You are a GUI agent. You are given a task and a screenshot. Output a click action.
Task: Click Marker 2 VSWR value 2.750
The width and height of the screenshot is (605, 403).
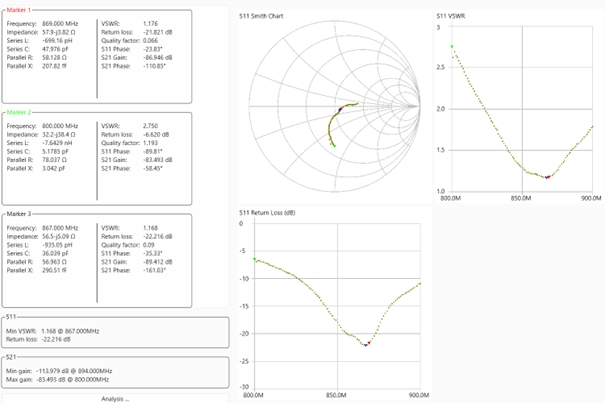[150, 126]
